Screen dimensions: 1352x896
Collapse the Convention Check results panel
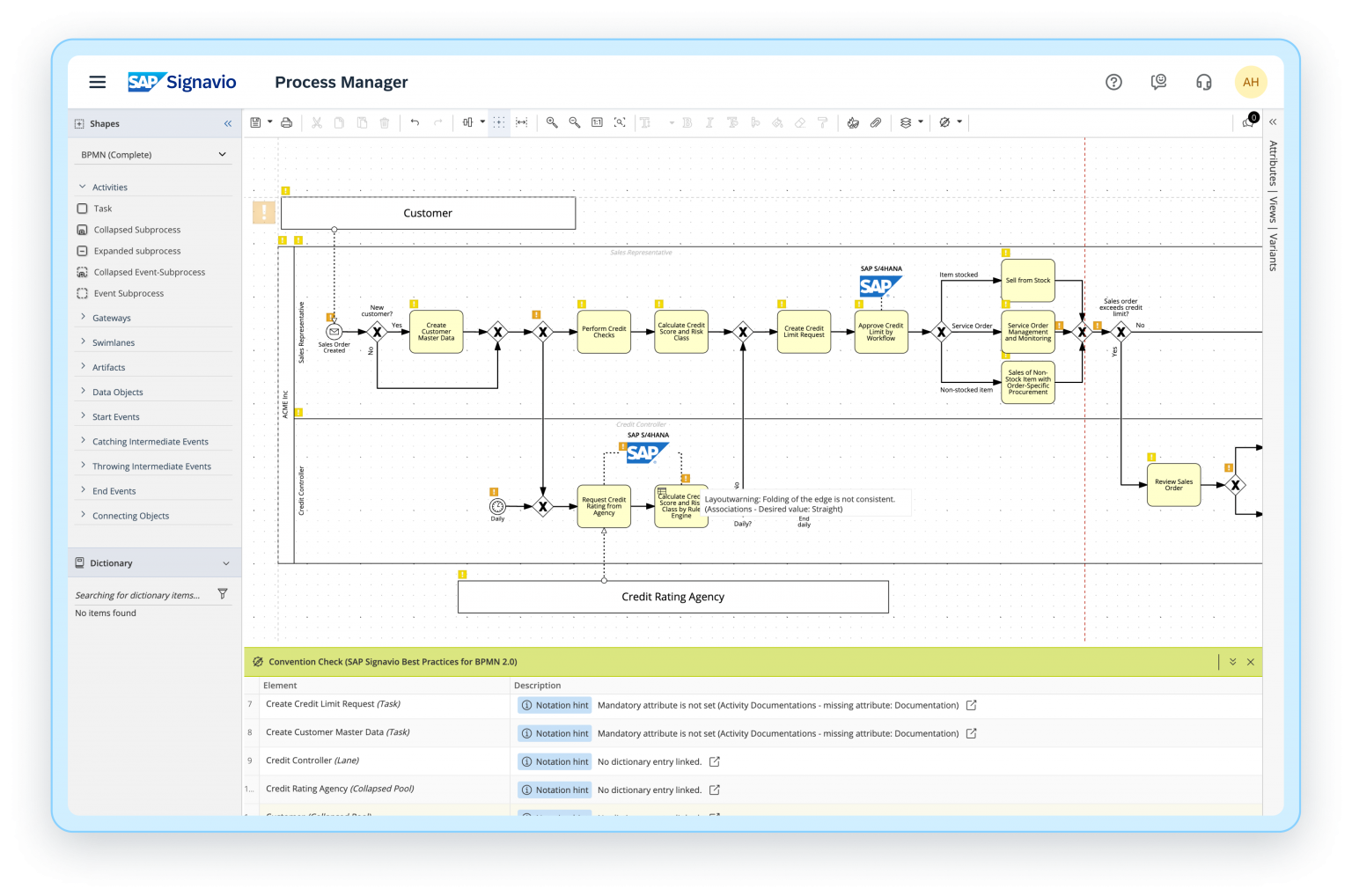click(1232, 661)
